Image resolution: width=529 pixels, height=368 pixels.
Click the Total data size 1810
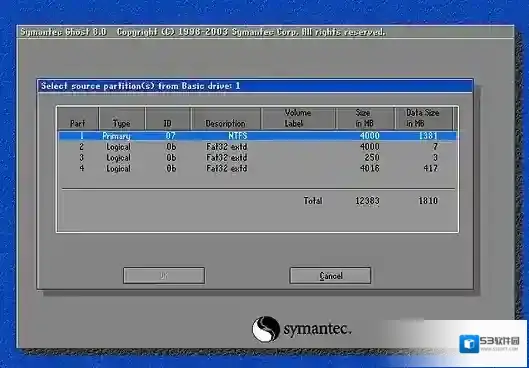(428, 201)
